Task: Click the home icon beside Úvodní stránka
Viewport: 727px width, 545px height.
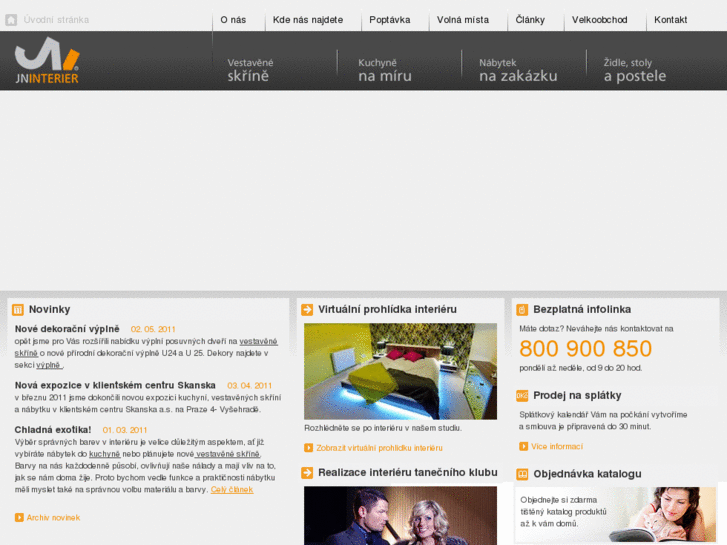Action: click(x=11, y=20)
